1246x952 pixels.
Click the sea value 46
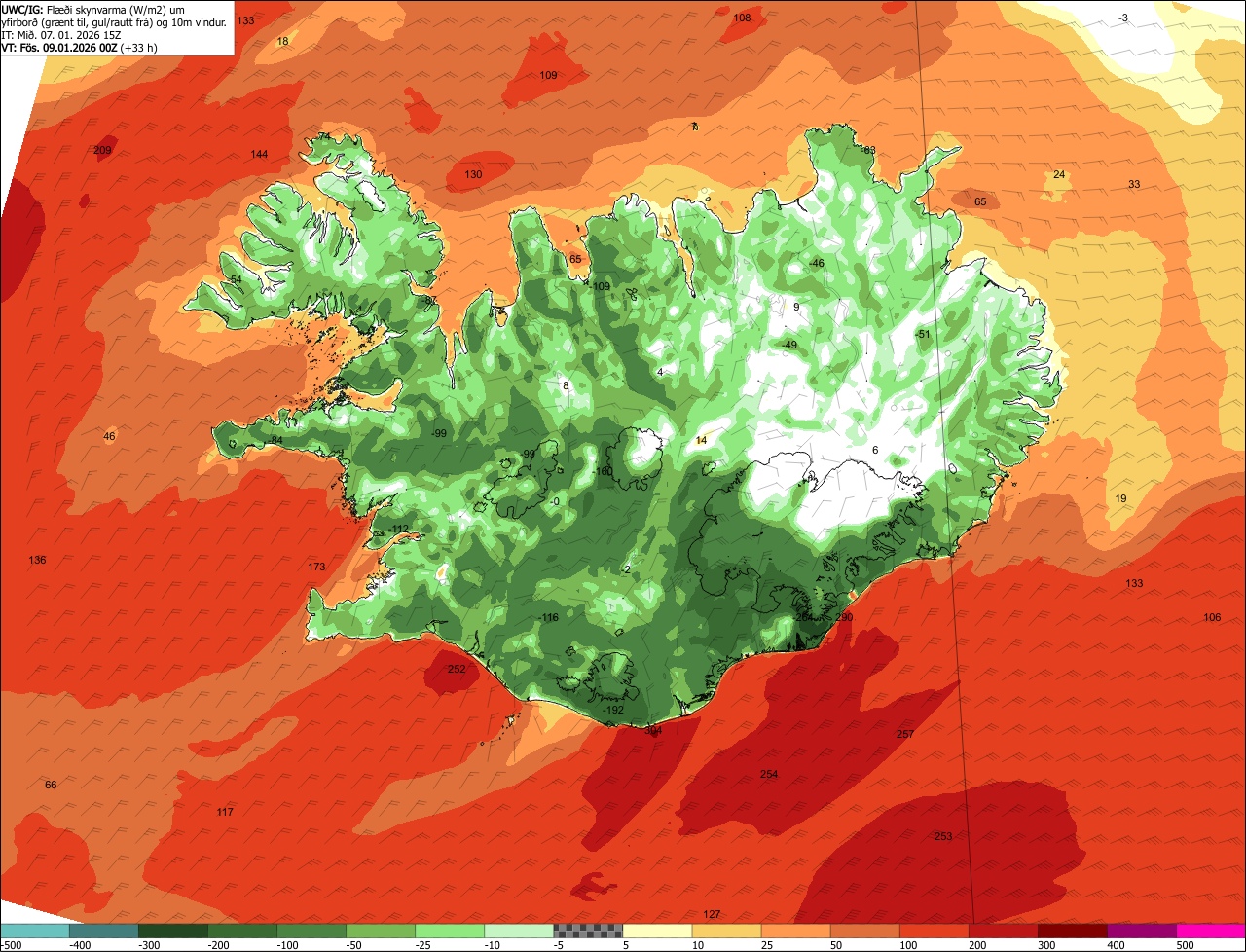point(109,436)
